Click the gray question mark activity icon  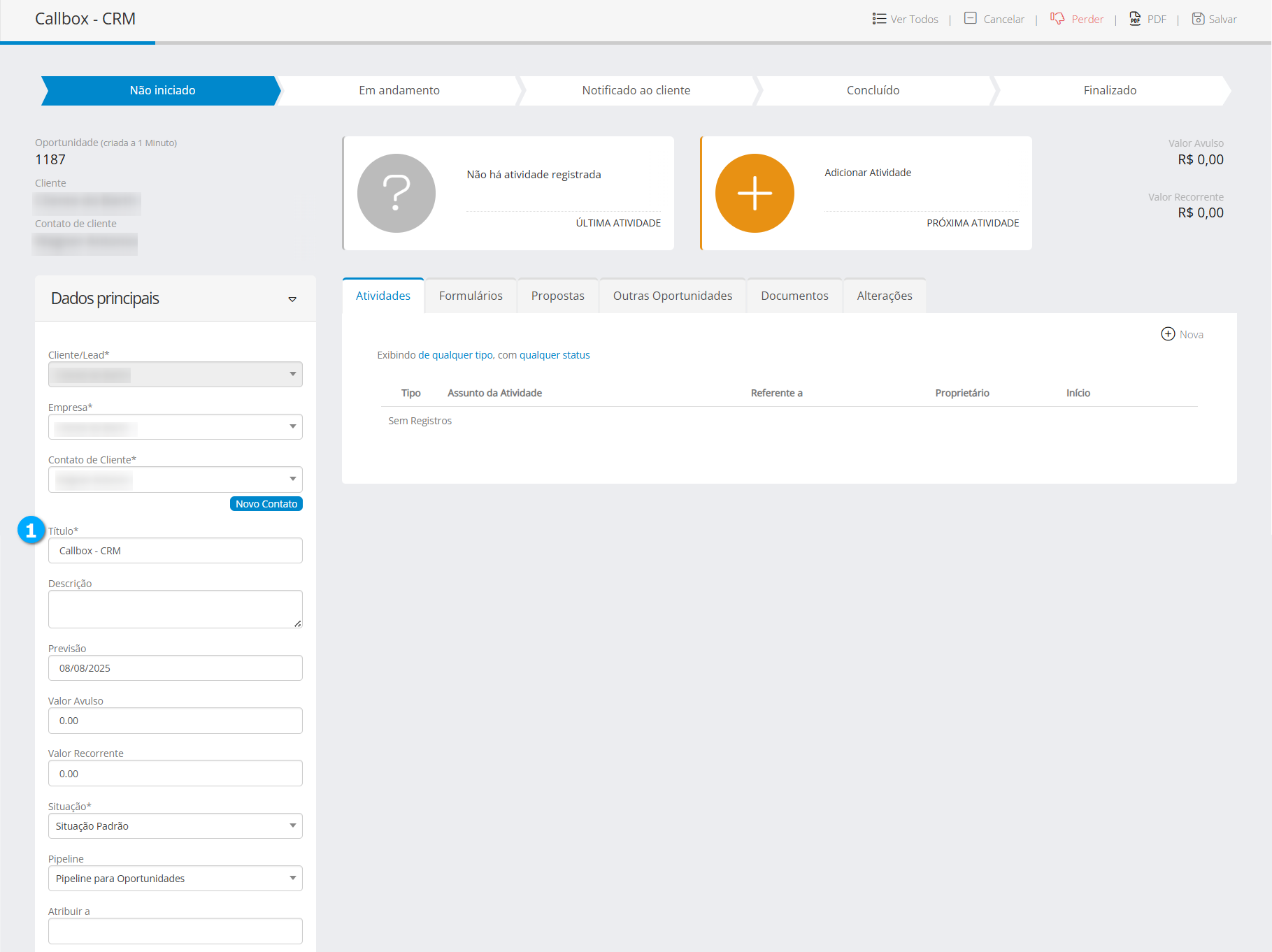pyautogui.click(x=396, y=193)
